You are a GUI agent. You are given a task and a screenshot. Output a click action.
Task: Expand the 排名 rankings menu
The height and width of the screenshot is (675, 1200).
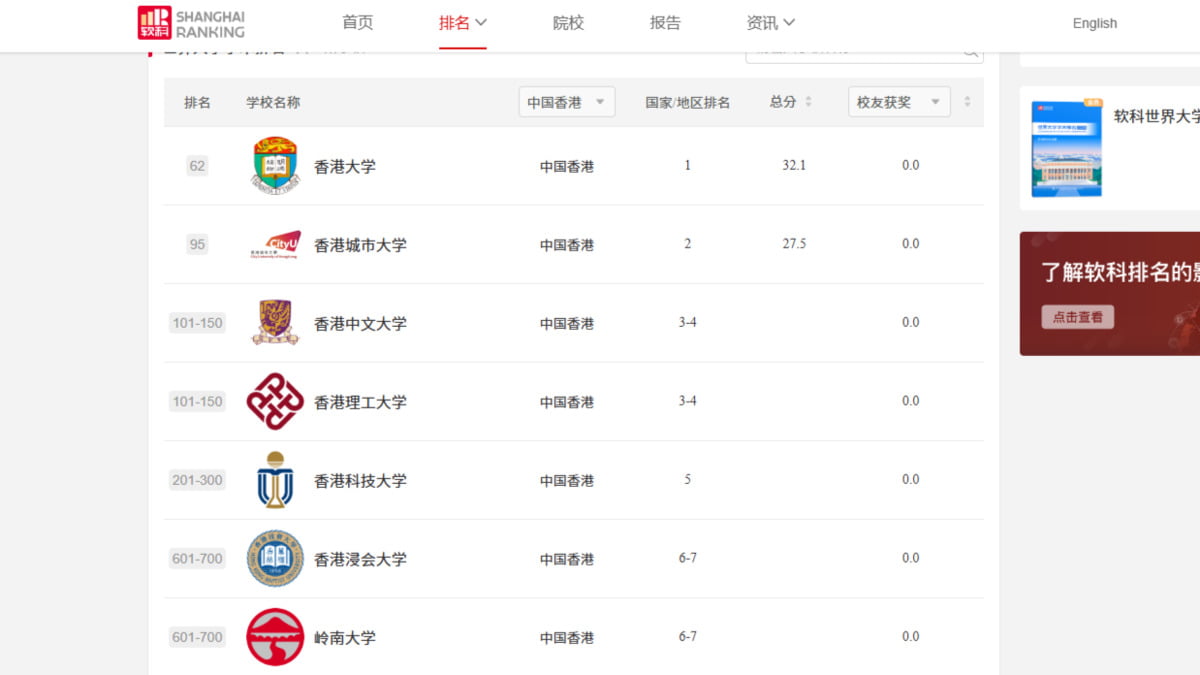coord(463,23)
